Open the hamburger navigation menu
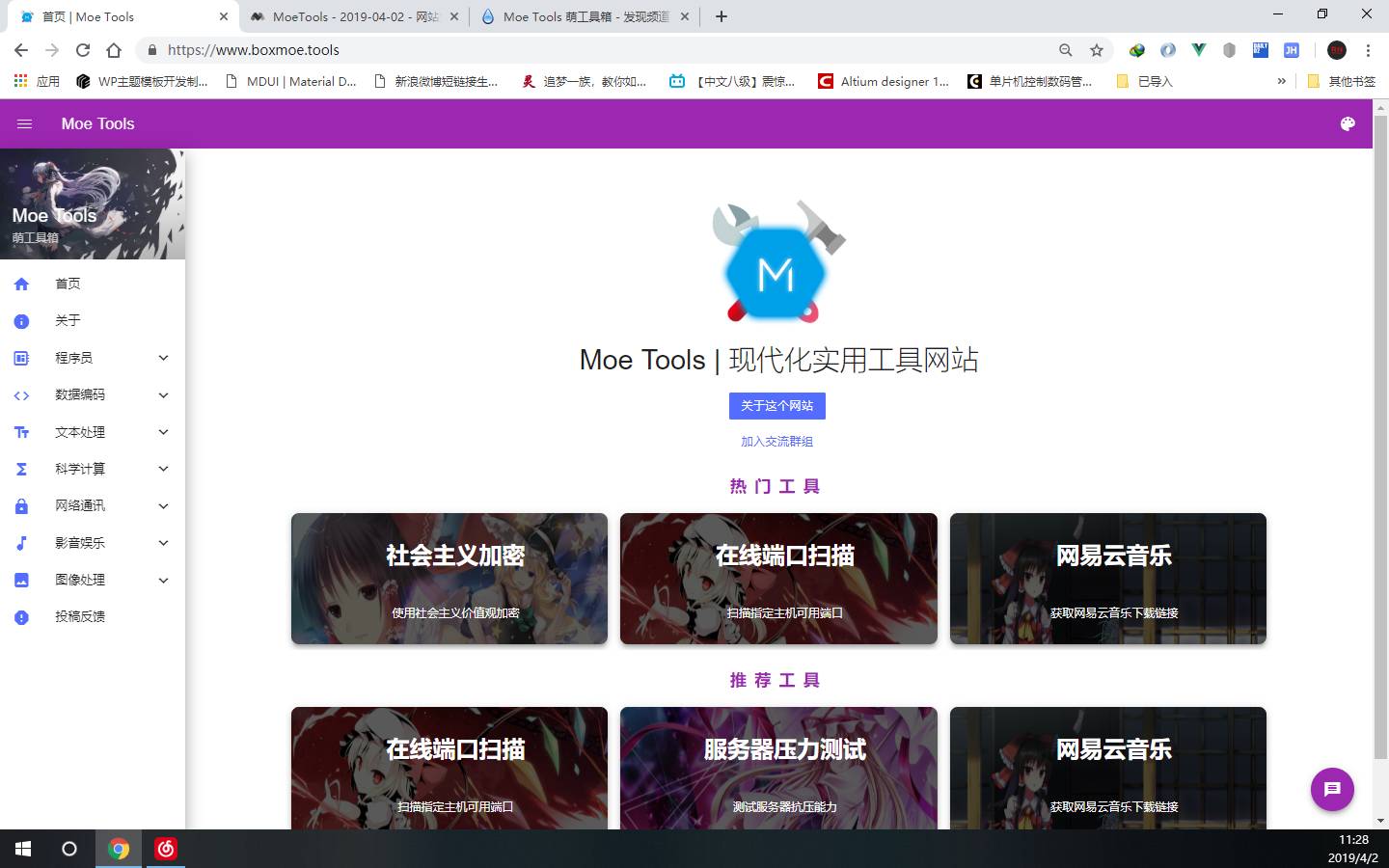Viewport: 1389px width, 868px height. click(25, 123)
